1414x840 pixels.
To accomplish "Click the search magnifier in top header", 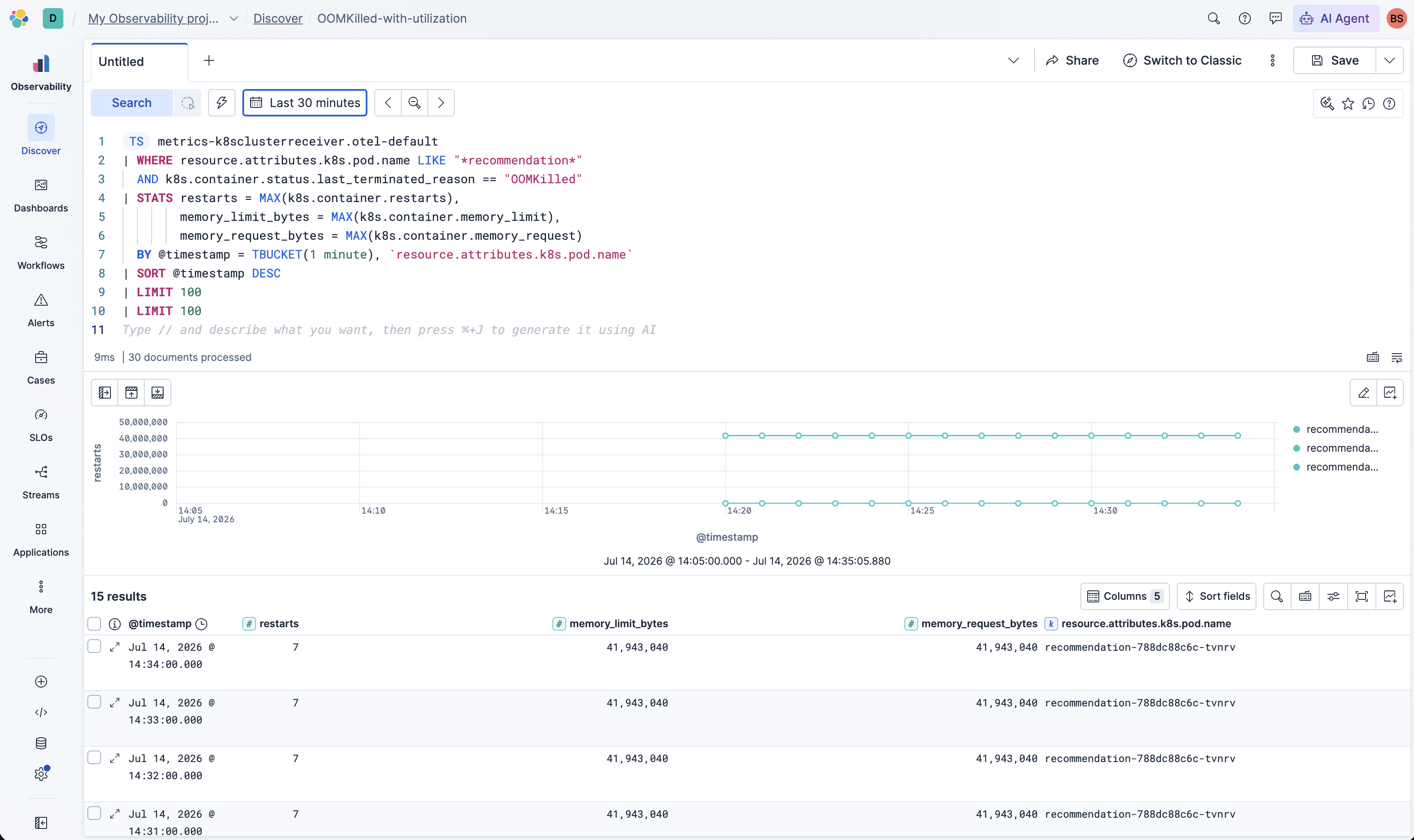I will coord(1214,18).
